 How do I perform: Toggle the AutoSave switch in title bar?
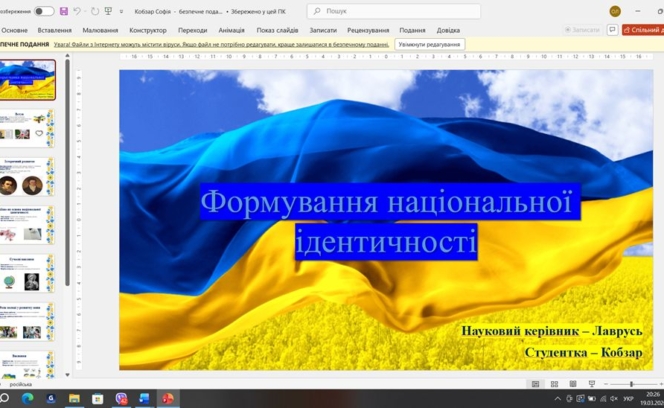pyautogui.click(x=44, y=11)
